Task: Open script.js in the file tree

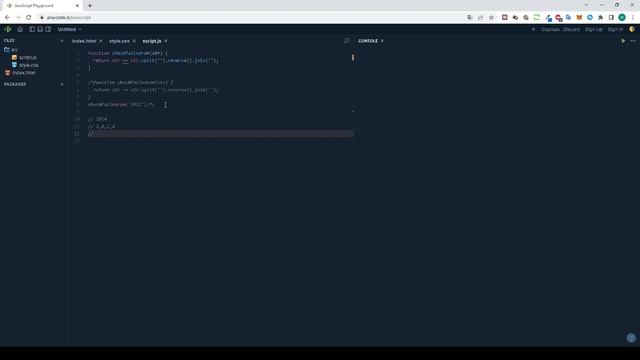Action: [24, 58]
